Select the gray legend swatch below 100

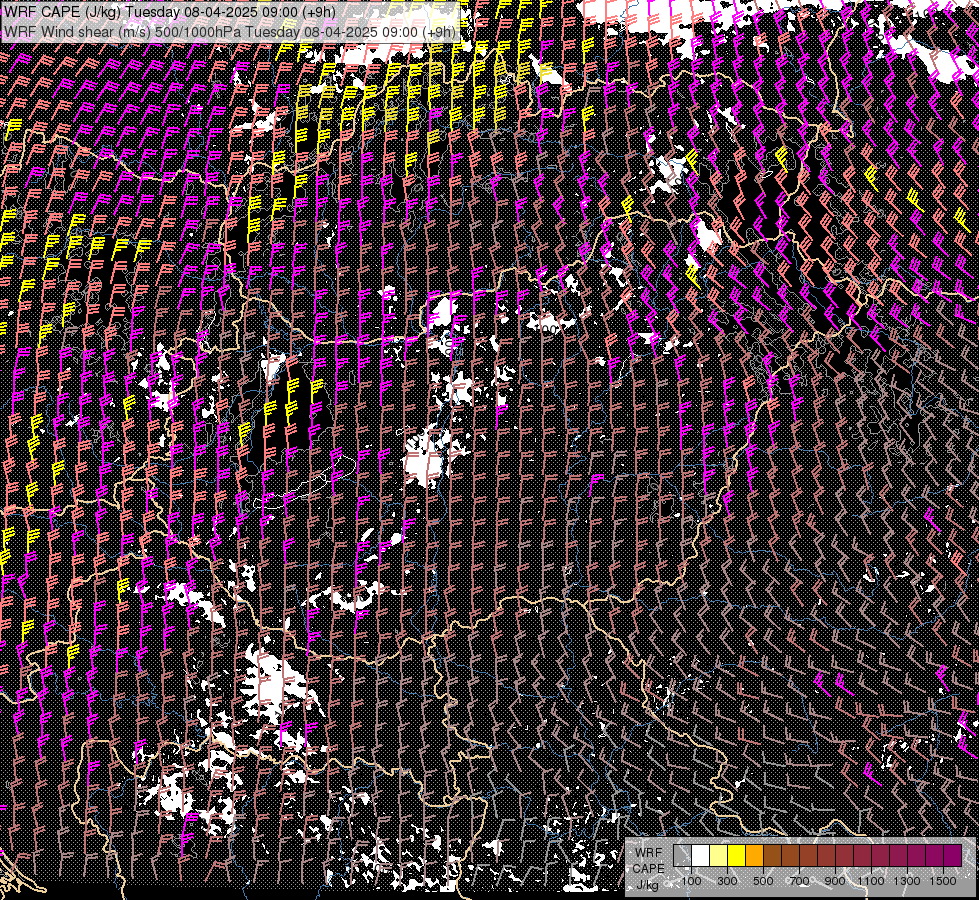682,856
